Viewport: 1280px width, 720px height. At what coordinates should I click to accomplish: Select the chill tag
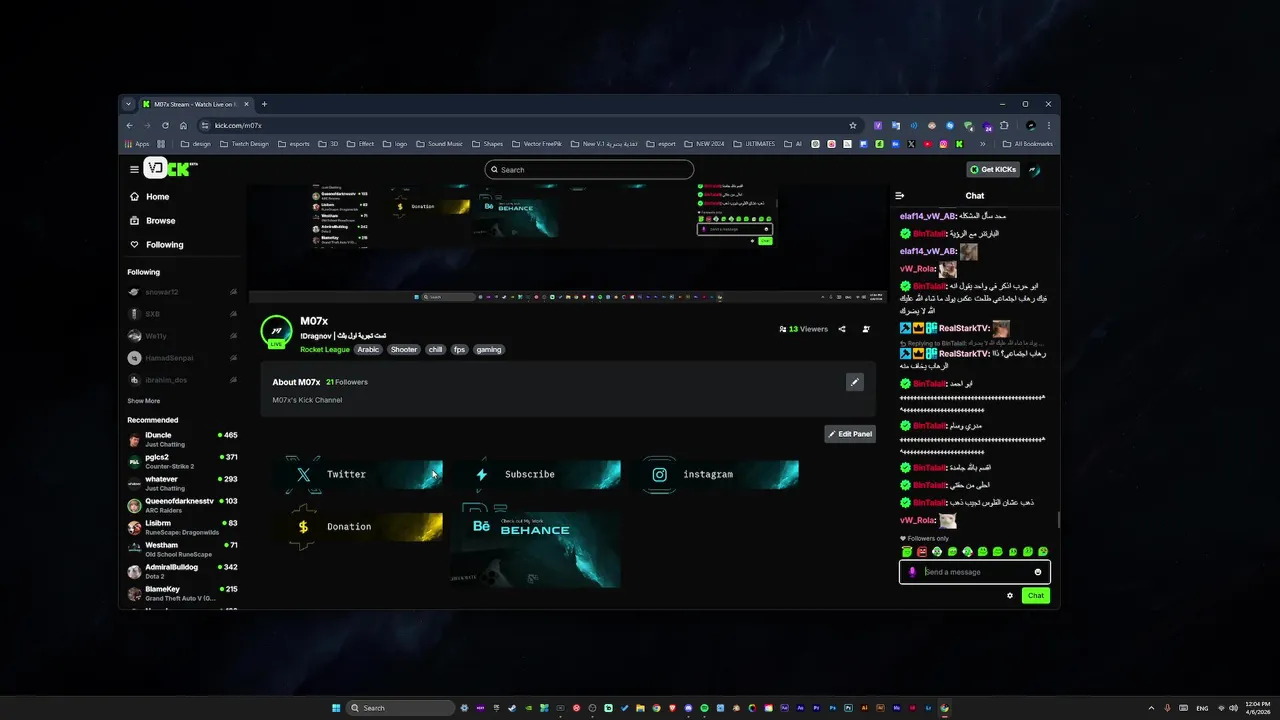pyautogui.click(x=435, y=350)
